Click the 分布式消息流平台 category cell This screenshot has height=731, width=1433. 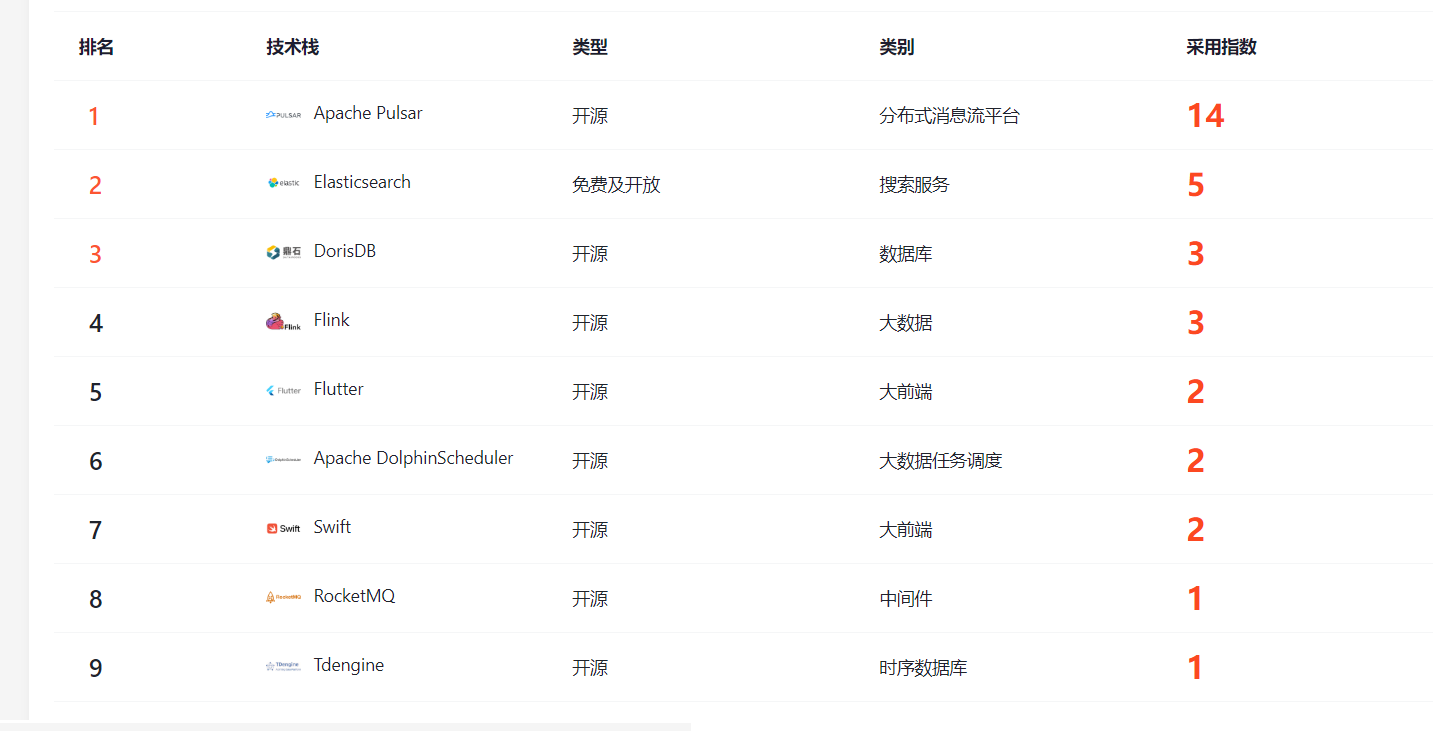point(950,116)
